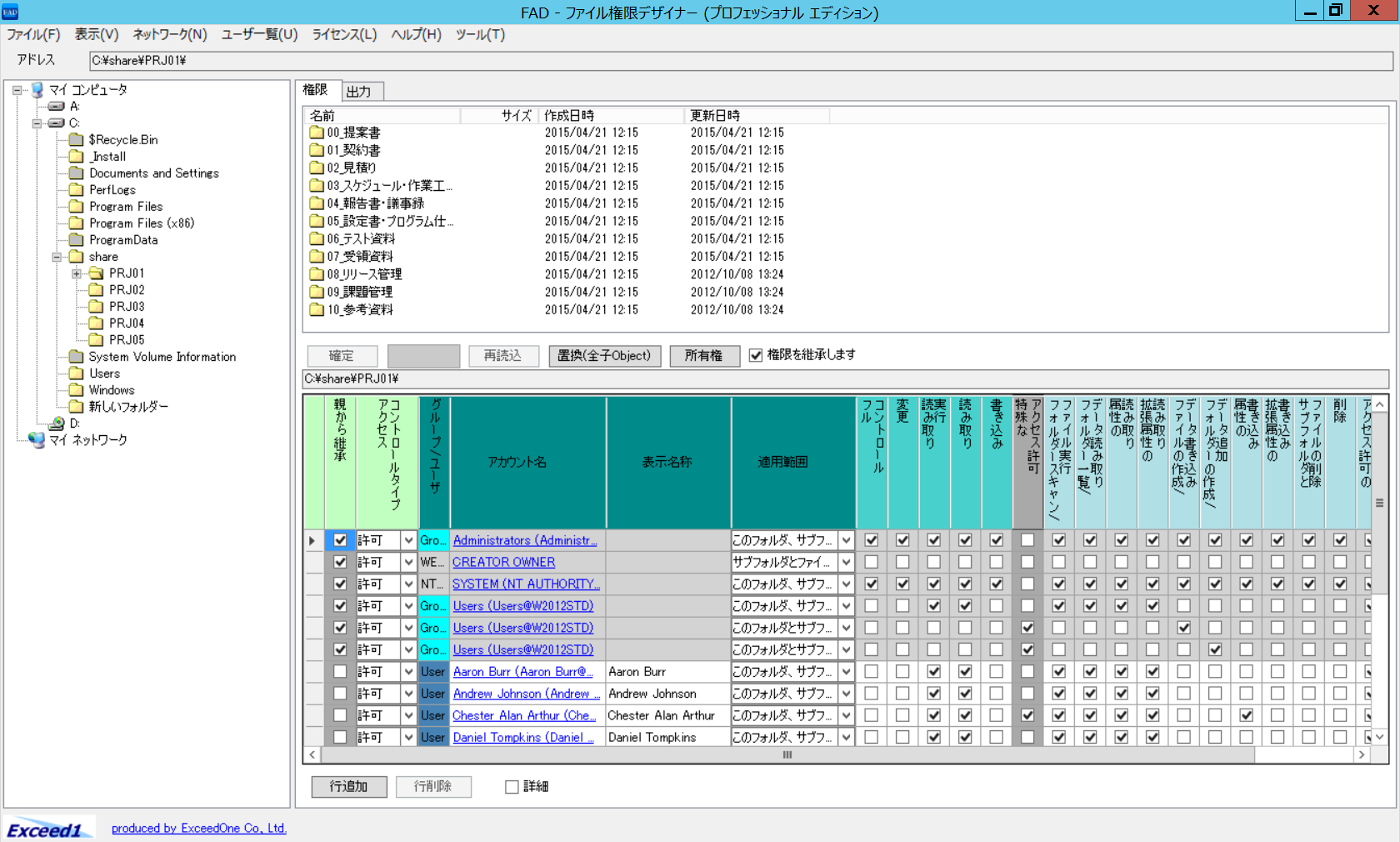Open access type dropdown for Daniel Tompkins row
This screenshot has width=1400, height=842.
coord(408,737)
